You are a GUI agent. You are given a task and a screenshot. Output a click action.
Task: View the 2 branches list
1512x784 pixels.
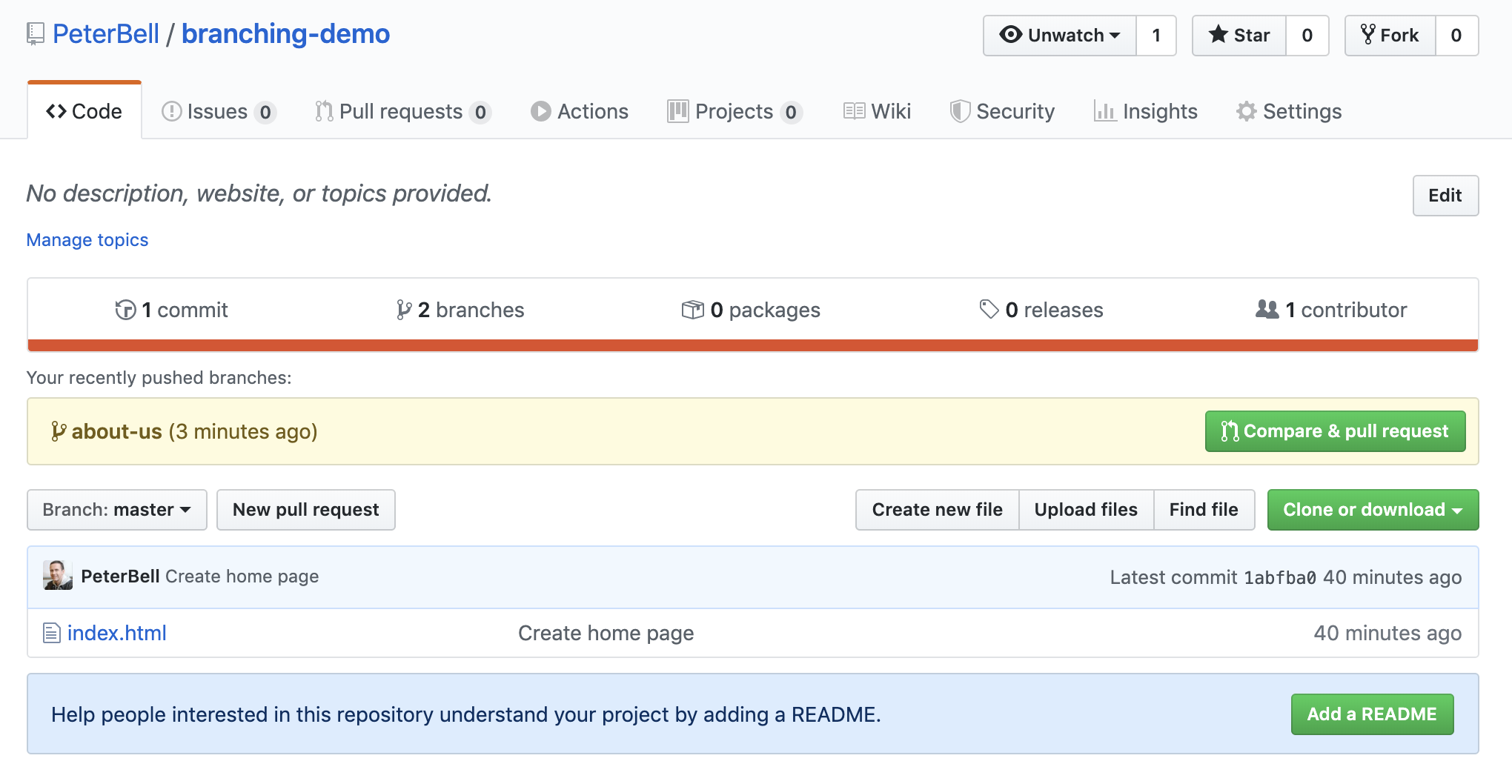(x=460, y=310)
